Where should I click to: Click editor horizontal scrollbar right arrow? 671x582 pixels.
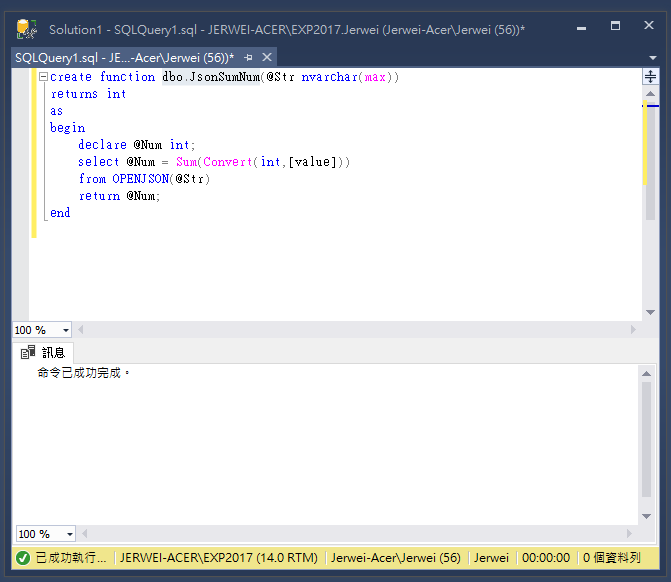[633, 330]
